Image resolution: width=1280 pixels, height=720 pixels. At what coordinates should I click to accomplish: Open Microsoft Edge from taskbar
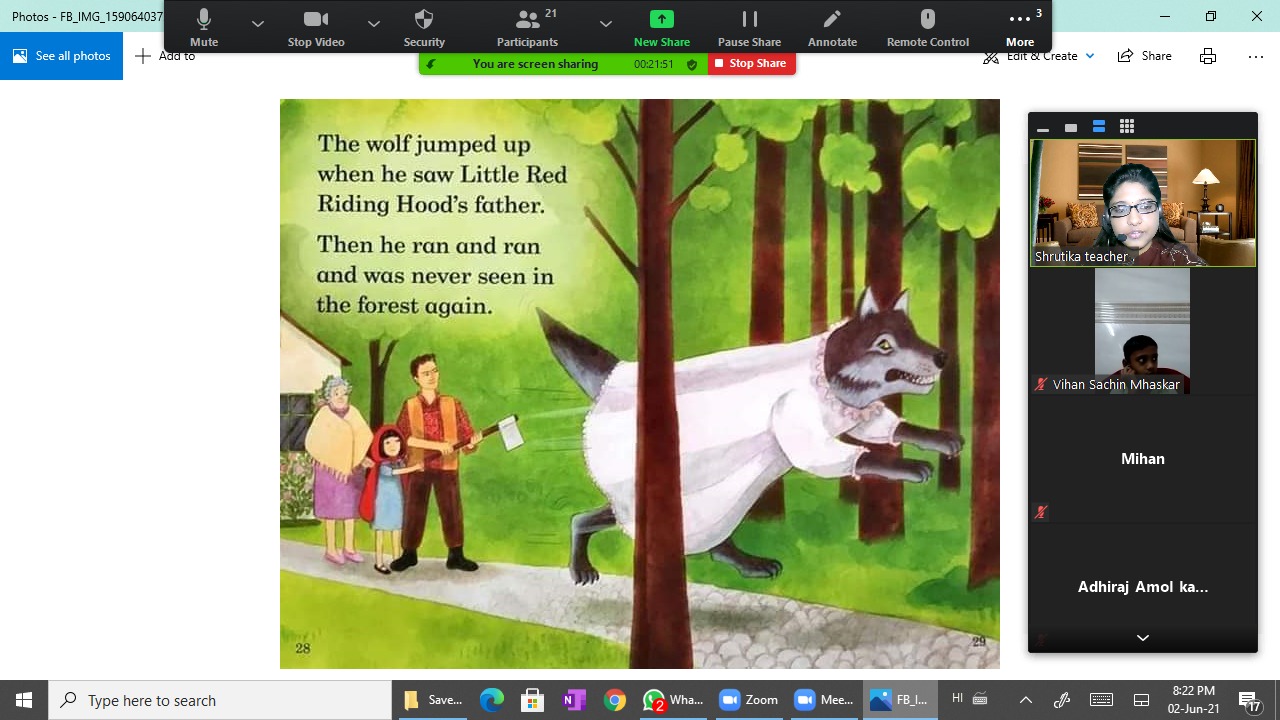[491, 700]
